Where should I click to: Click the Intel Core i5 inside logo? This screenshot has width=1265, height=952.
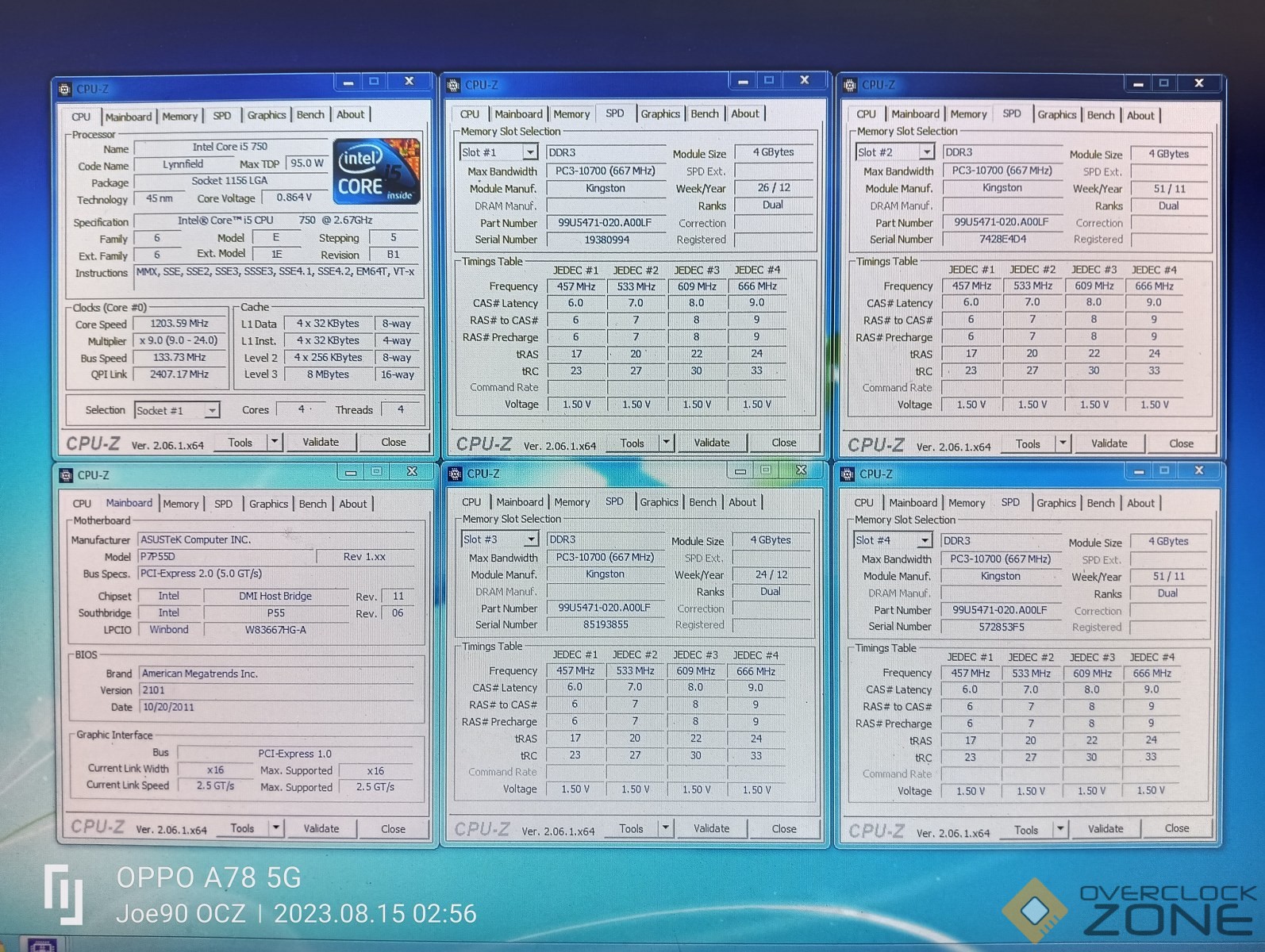(x=376, y=171)
